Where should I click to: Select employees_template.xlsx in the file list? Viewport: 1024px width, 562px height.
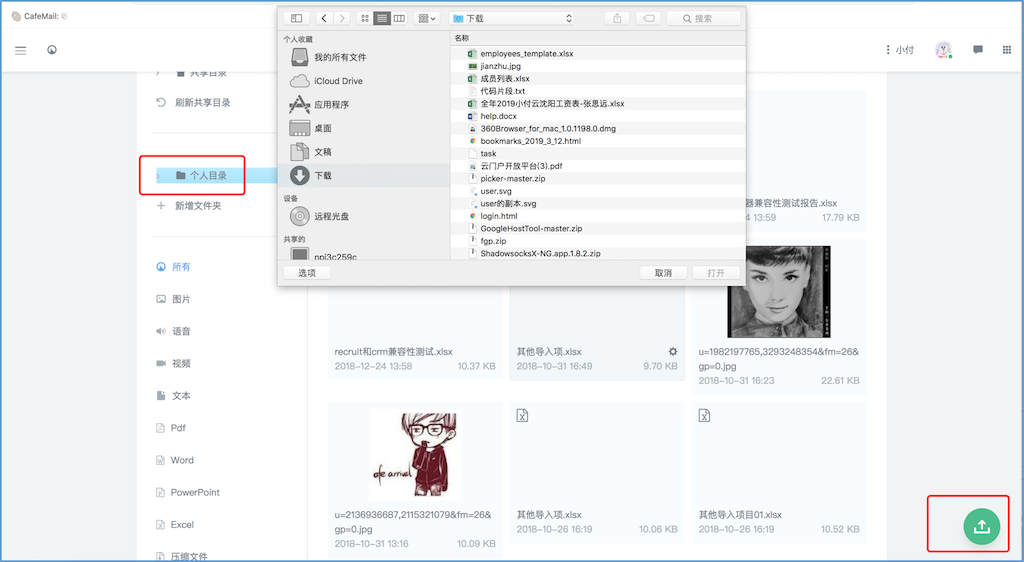pos(526,53)
